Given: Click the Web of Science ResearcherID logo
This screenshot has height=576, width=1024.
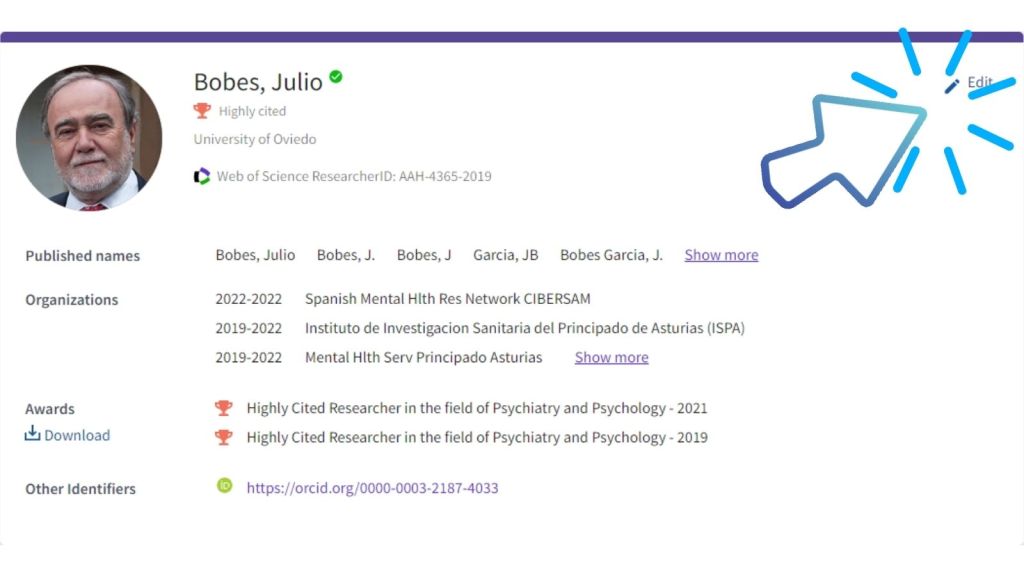Looking at the screenshot, I should [202, 176].
